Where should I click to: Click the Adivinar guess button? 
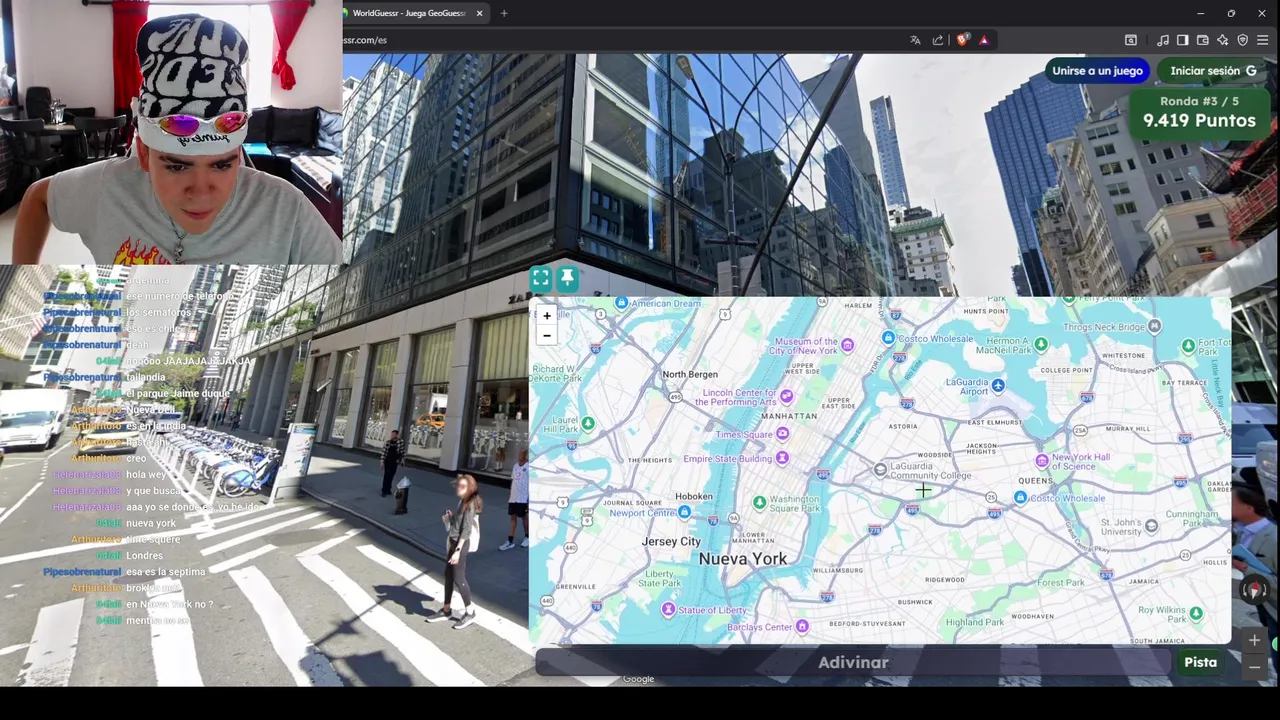[853, 662]
